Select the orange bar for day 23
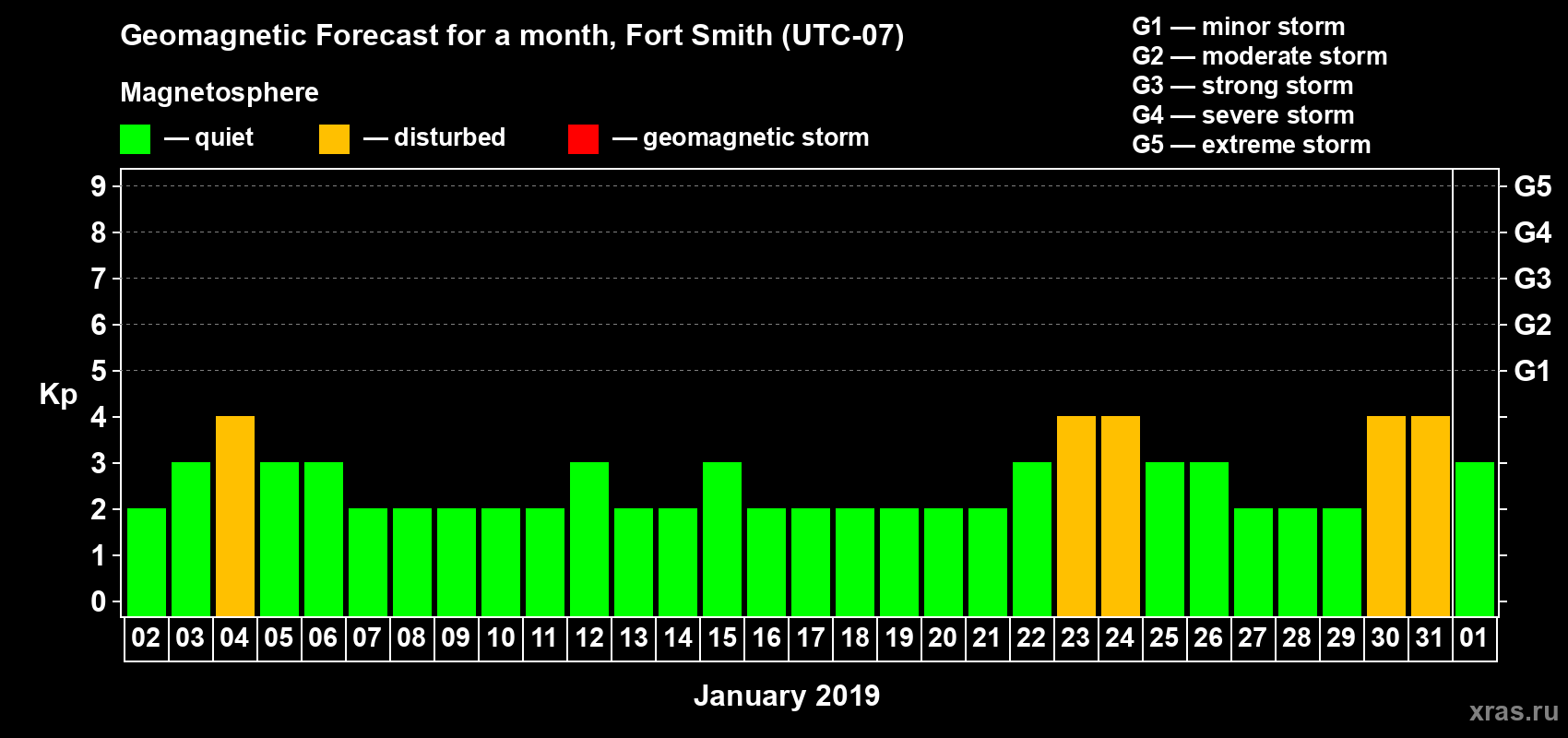 coord(1076,517)
